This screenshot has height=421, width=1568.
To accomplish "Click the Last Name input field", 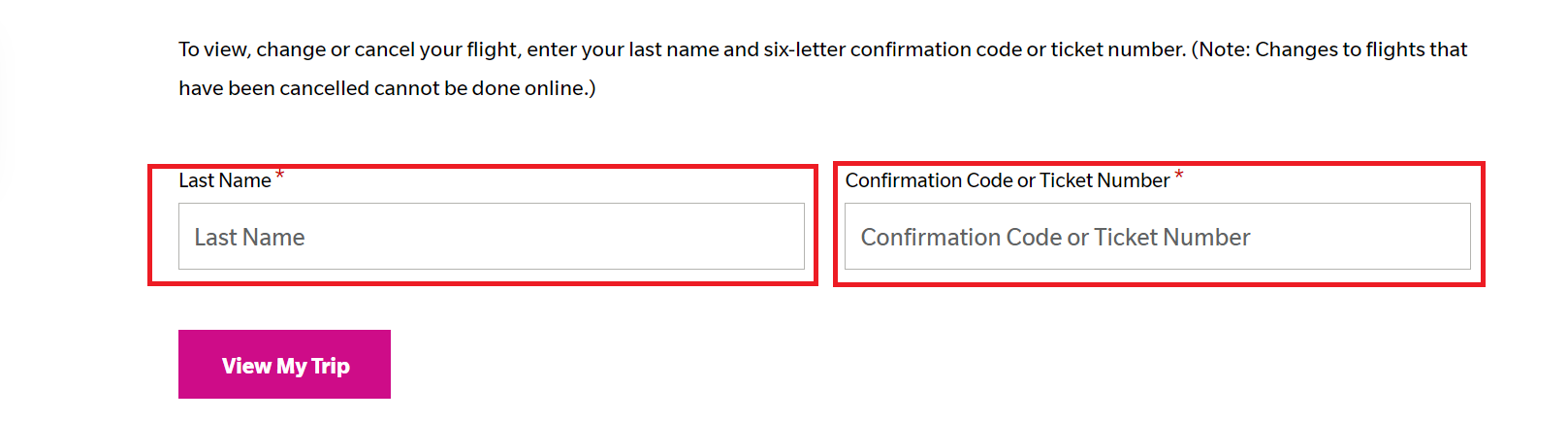I will [492, 236].
